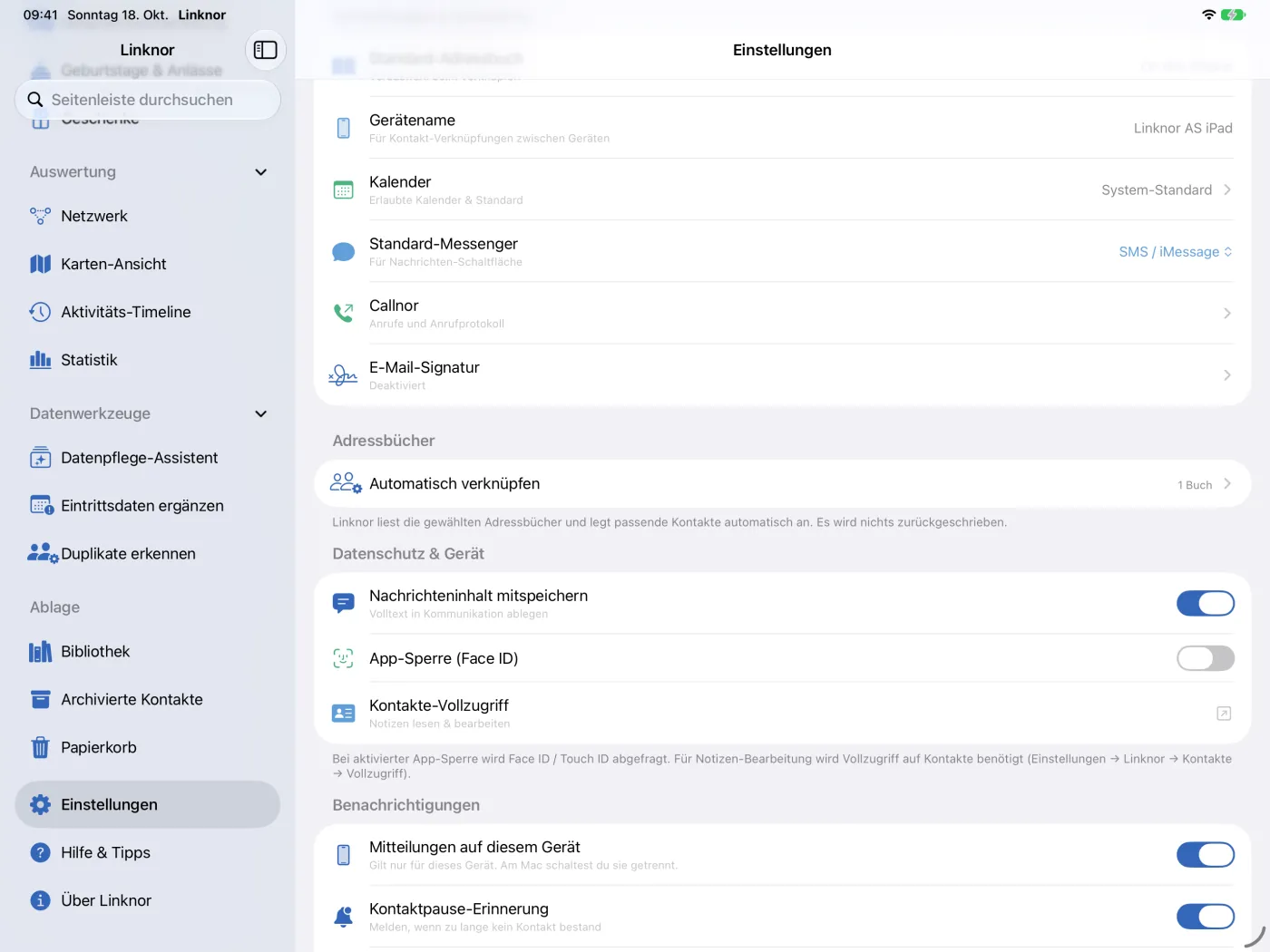The height and width of the screenshot is (952, 1270).
Task: Click the Kontakte-Vollzugriff external link icon
Action: tap(1224, 714)
